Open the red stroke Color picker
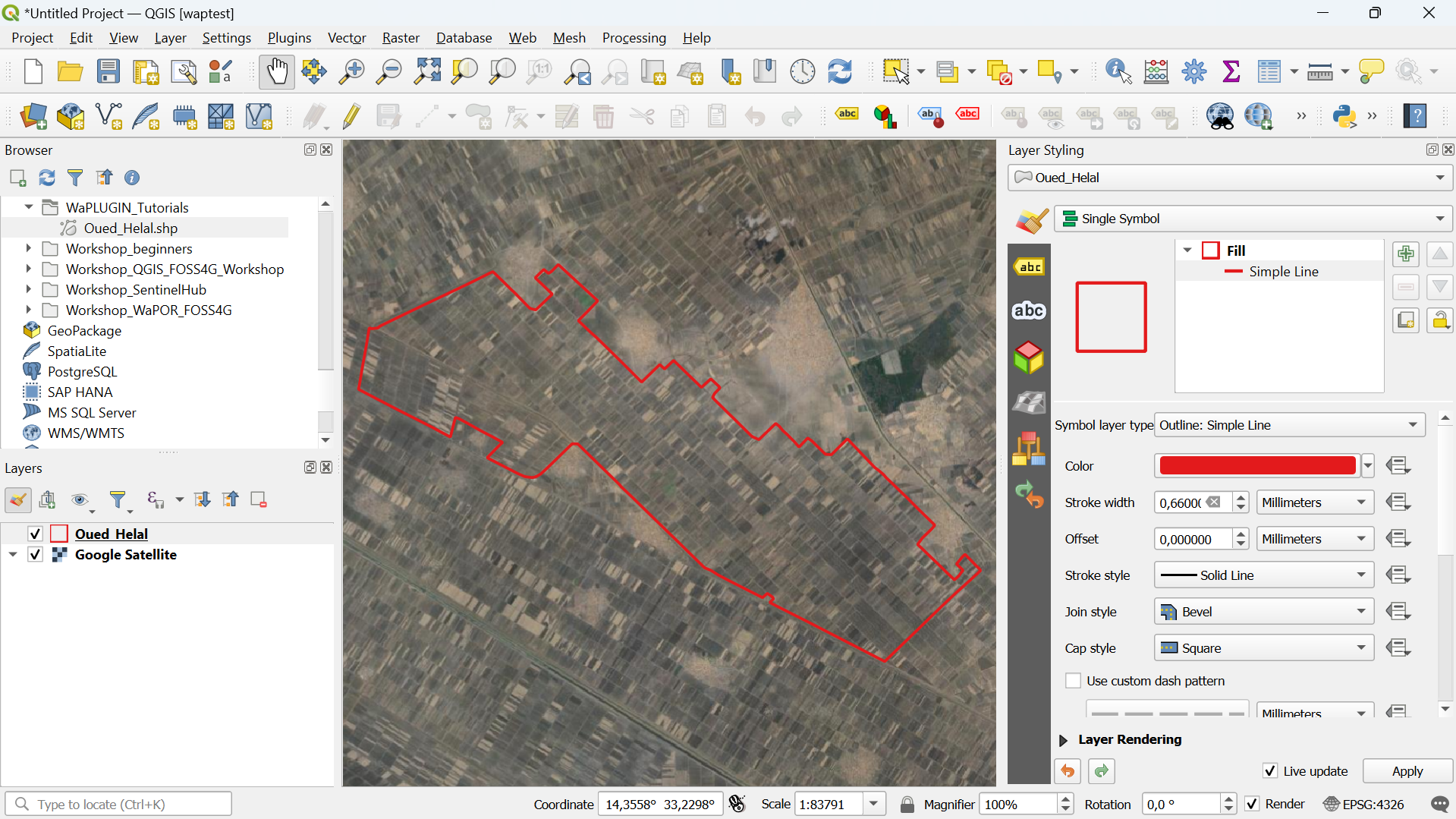The image size is (1456, 819). pos(1256,465)
